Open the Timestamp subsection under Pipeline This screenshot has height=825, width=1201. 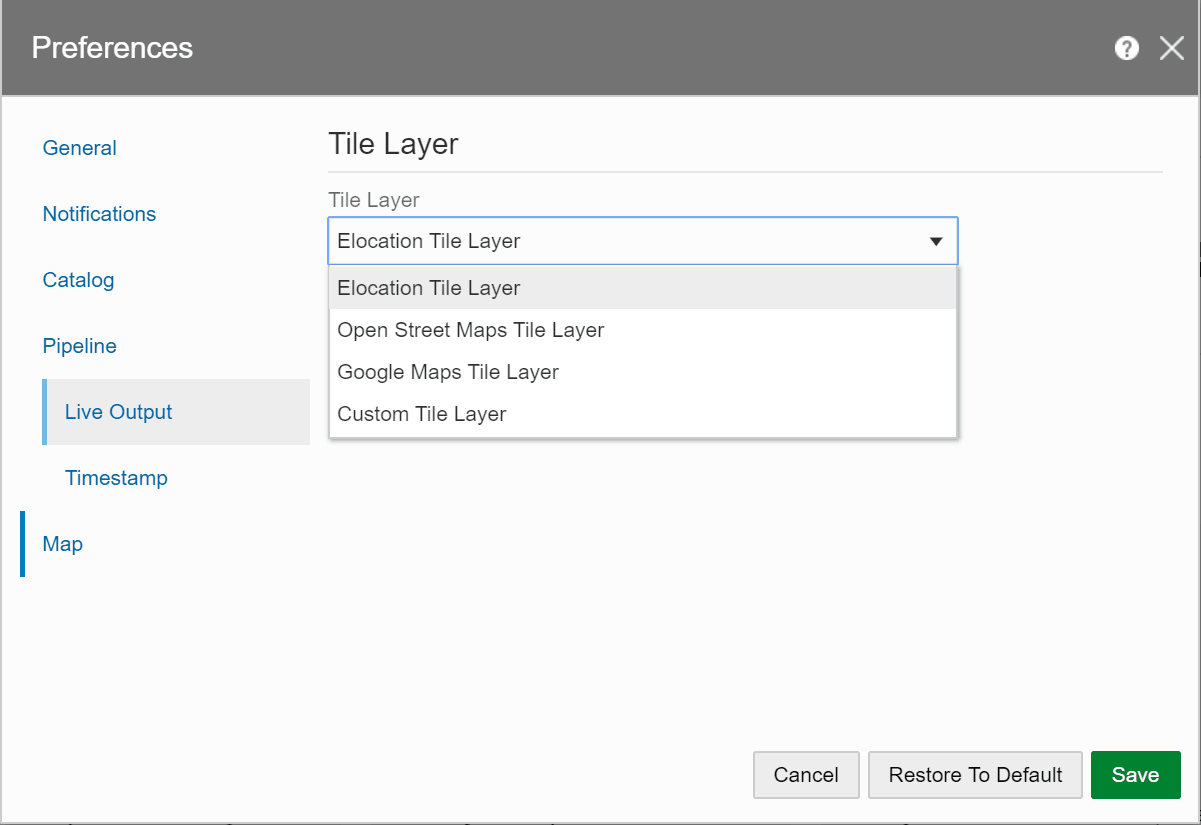pyautogui.click(x=116, y=478)
